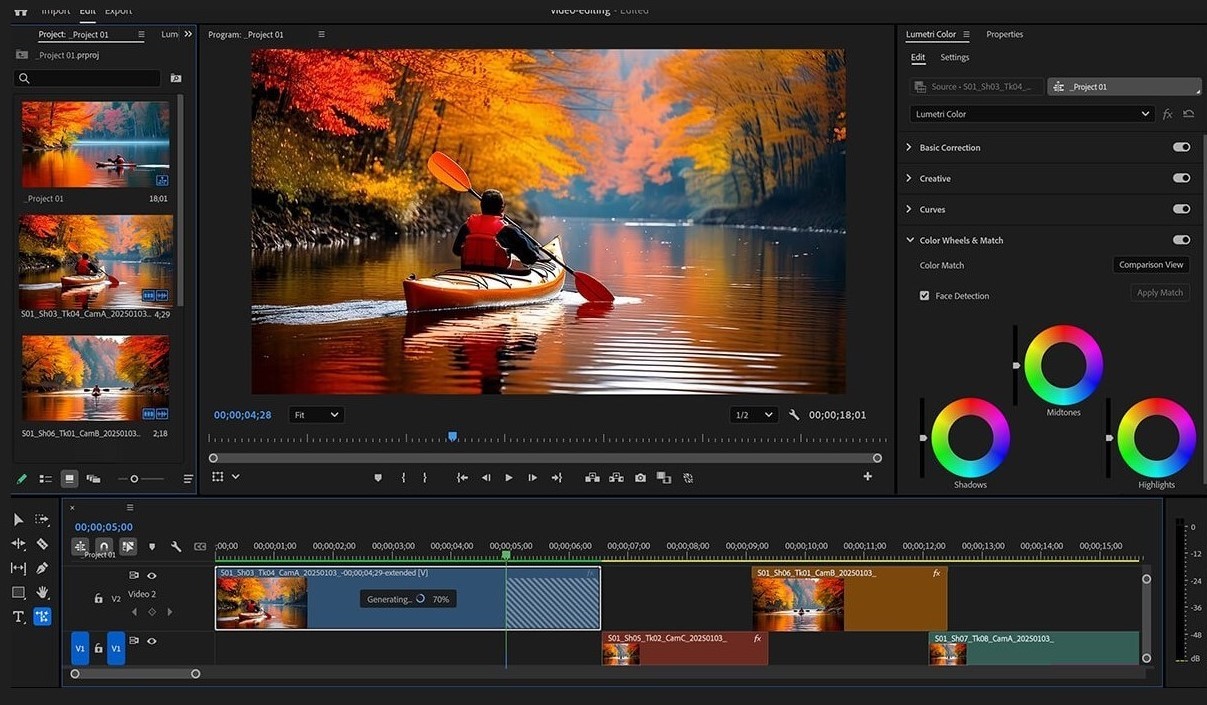Open the Export tab at the top
This screenshot has width=1207, height=705.
coord(118,11)
